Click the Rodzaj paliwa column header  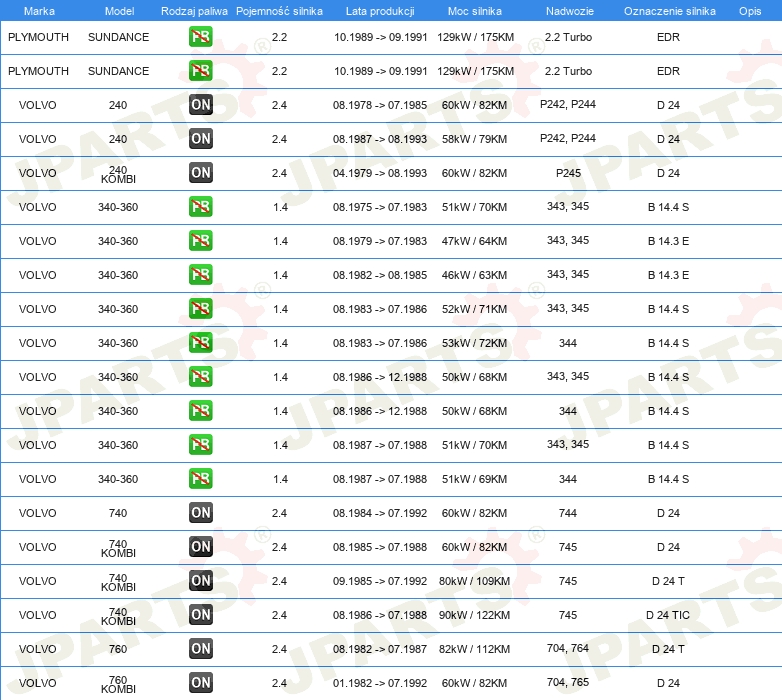[x=194, y=11]
